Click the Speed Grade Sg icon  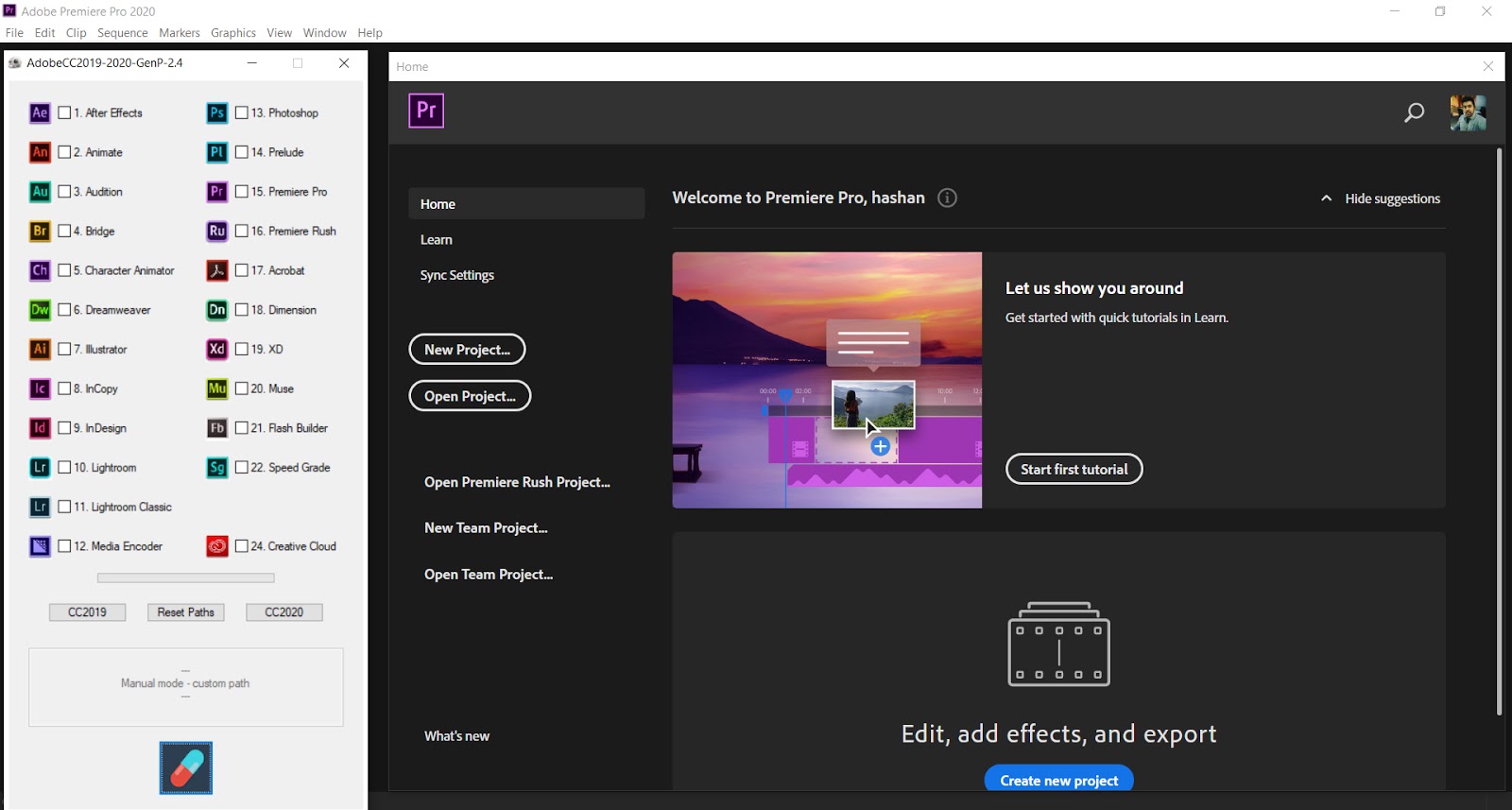tap(217, 468)
